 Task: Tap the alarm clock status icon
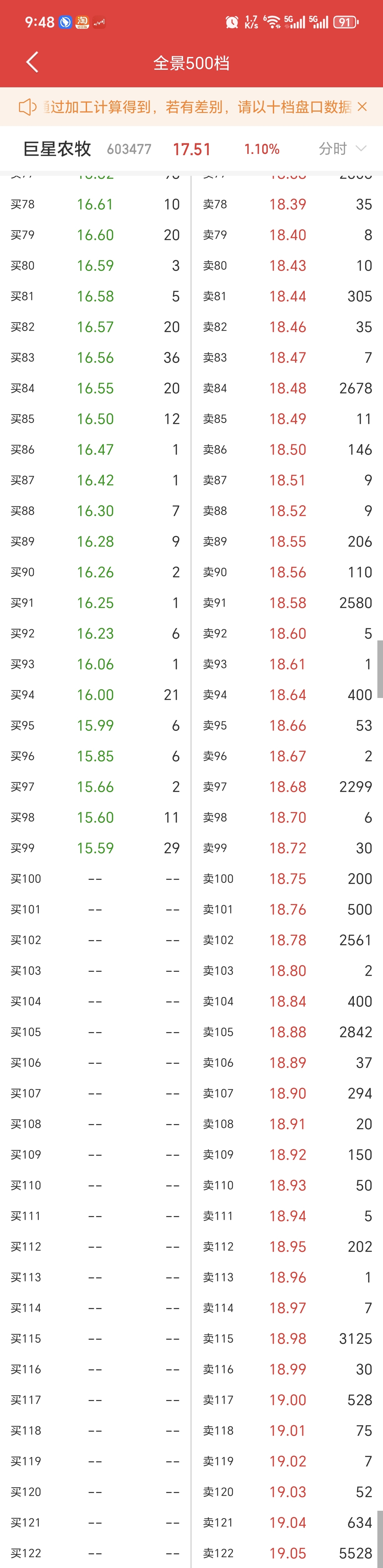pyautogui.click(x=231, y=23)
